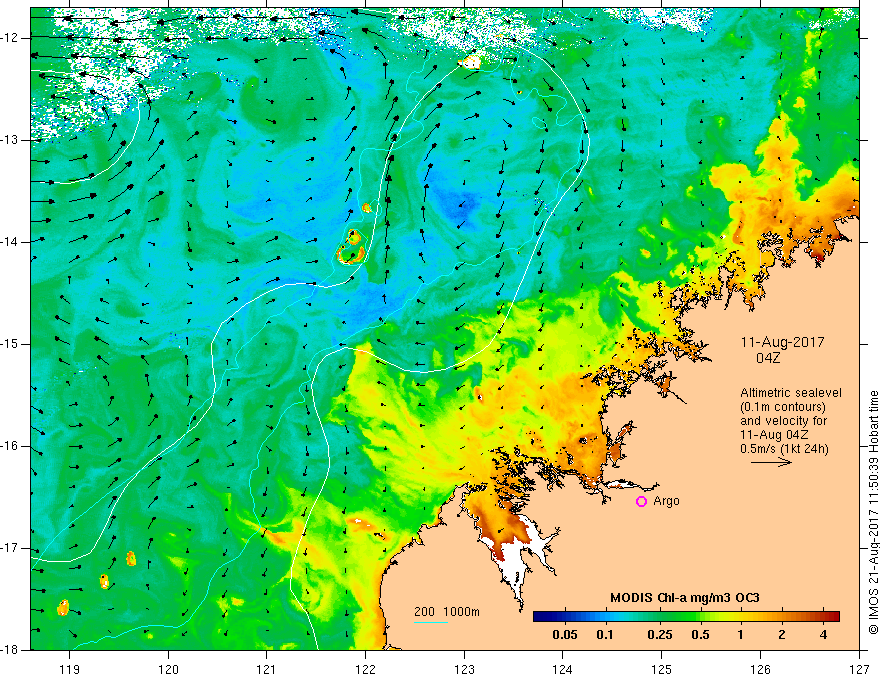The image size is (880, 680).
Task: Click the 127 longitude axis label
Action: click(859, 669)
